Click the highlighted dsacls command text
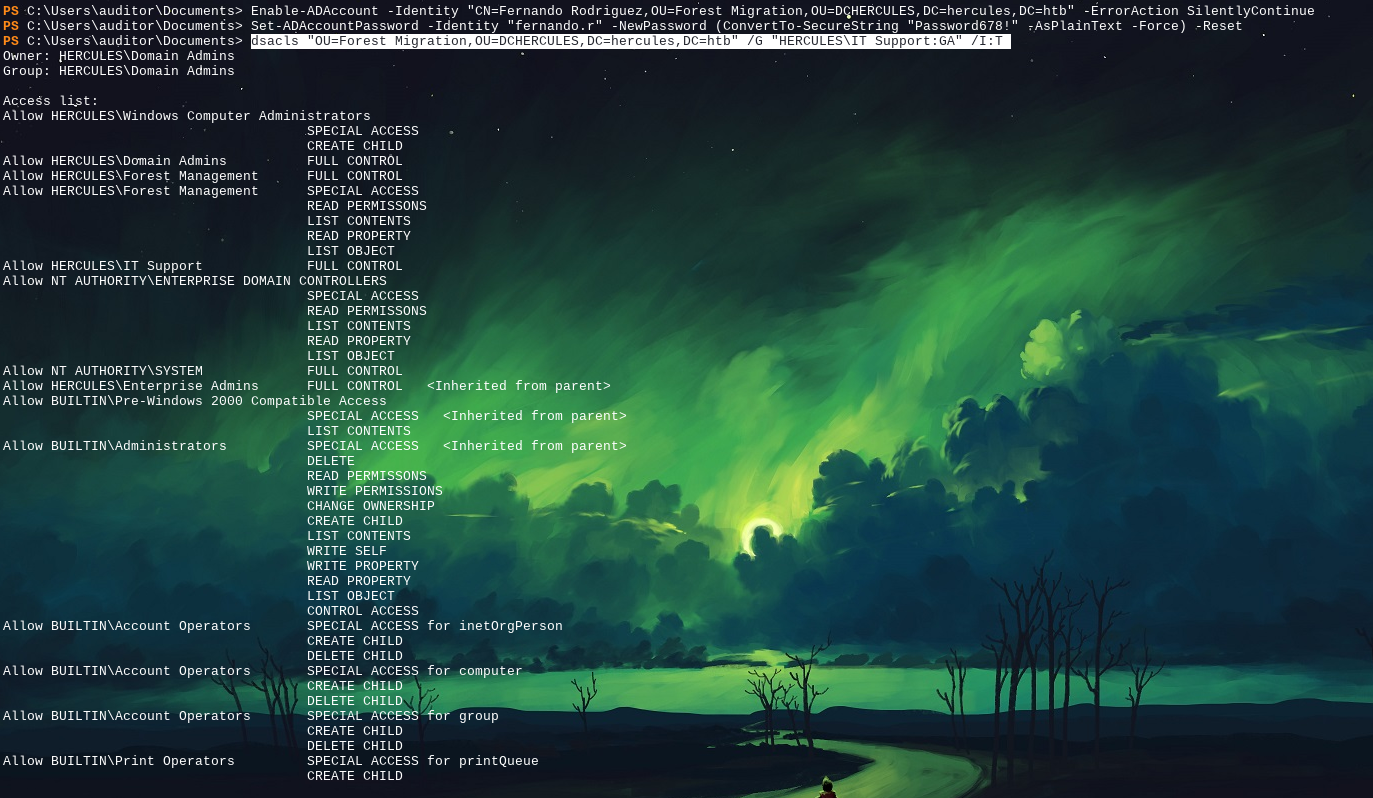 point(630,41)
